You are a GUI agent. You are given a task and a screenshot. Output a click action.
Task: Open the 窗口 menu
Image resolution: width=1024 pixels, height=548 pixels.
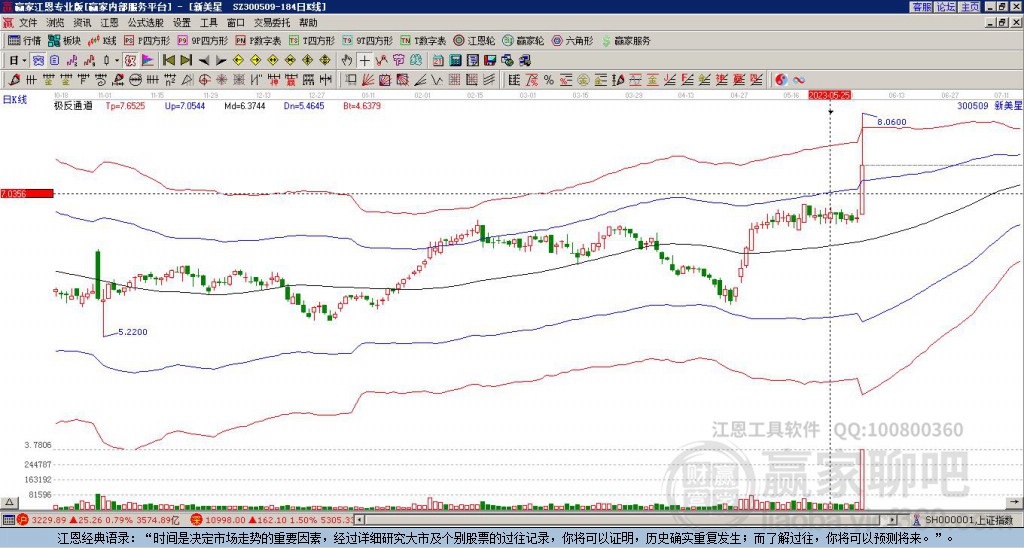(x=236, y=23)
